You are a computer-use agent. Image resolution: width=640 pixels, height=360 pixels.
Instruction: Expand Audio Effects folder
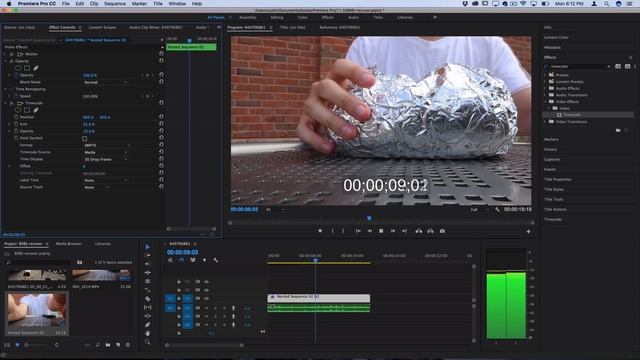click(545, 88)
